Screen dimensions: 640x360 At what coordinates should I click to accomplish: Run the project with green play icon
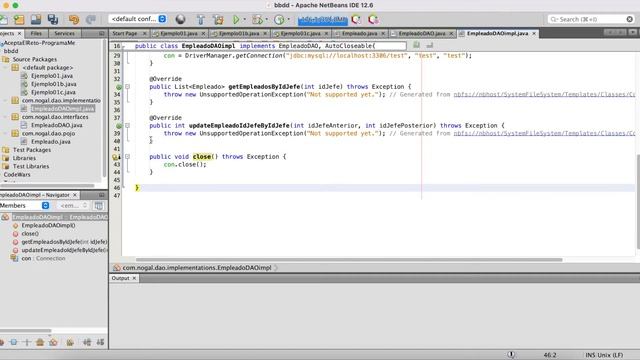236,19
